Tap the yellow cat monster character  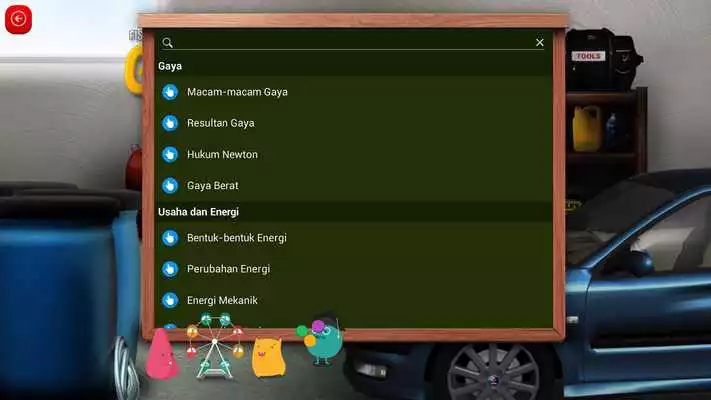coord(268,357)
